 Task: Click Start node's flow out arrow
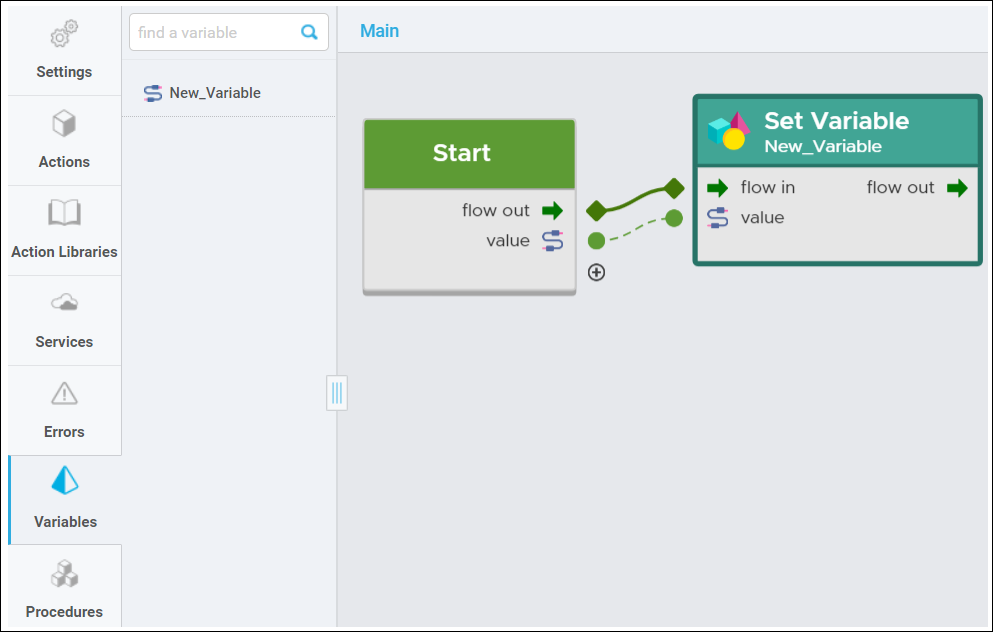(x=552, y=210)
